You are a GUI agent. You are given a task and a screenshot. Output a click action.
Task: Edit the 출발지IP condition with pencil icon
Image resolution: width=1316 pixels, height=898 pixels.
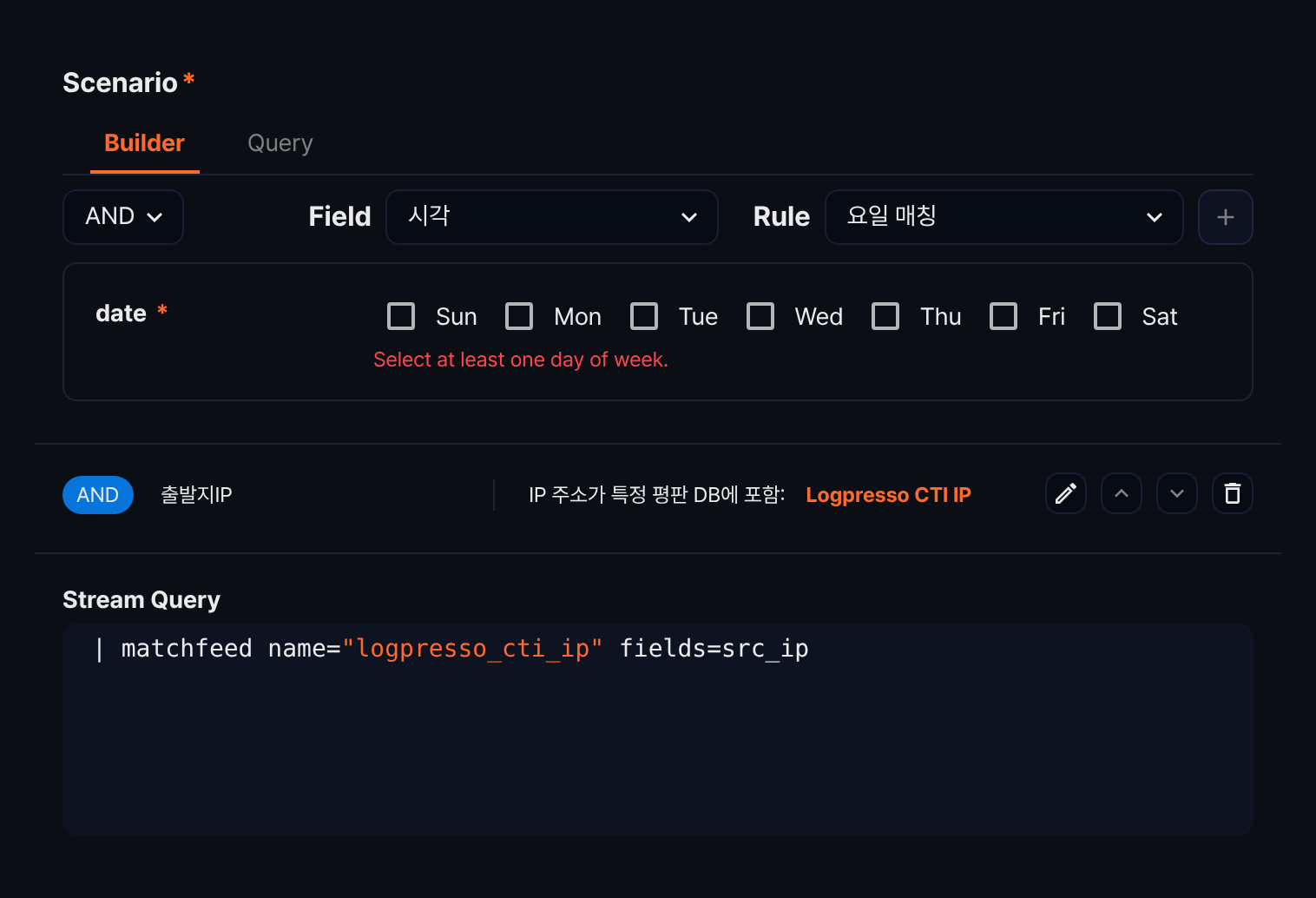tap(1065, 493)
